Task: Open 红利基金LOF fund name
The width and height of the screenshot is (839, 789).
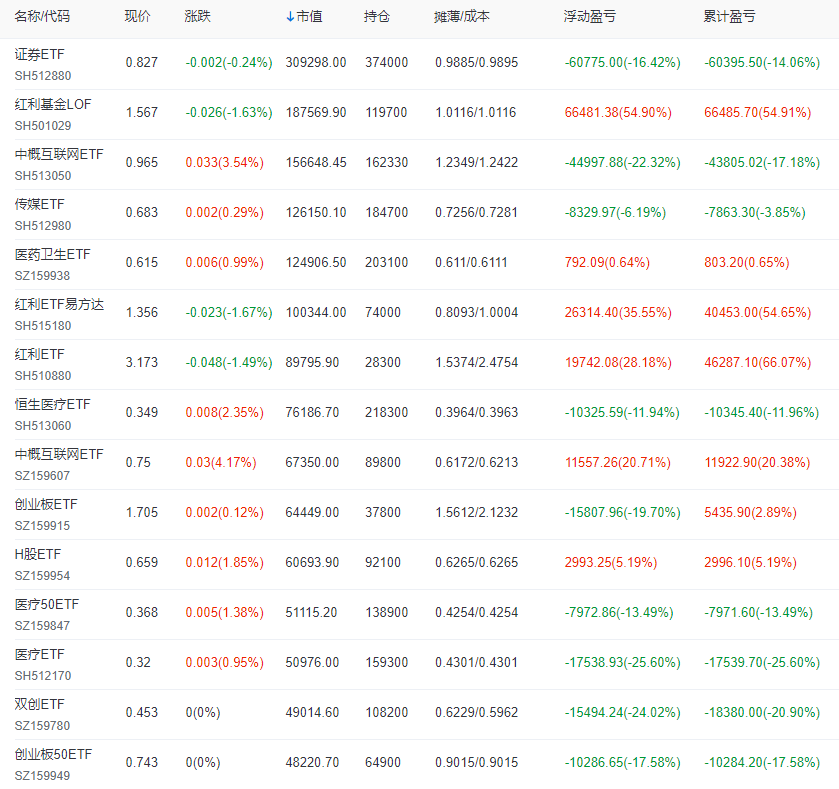Action: 53,104
